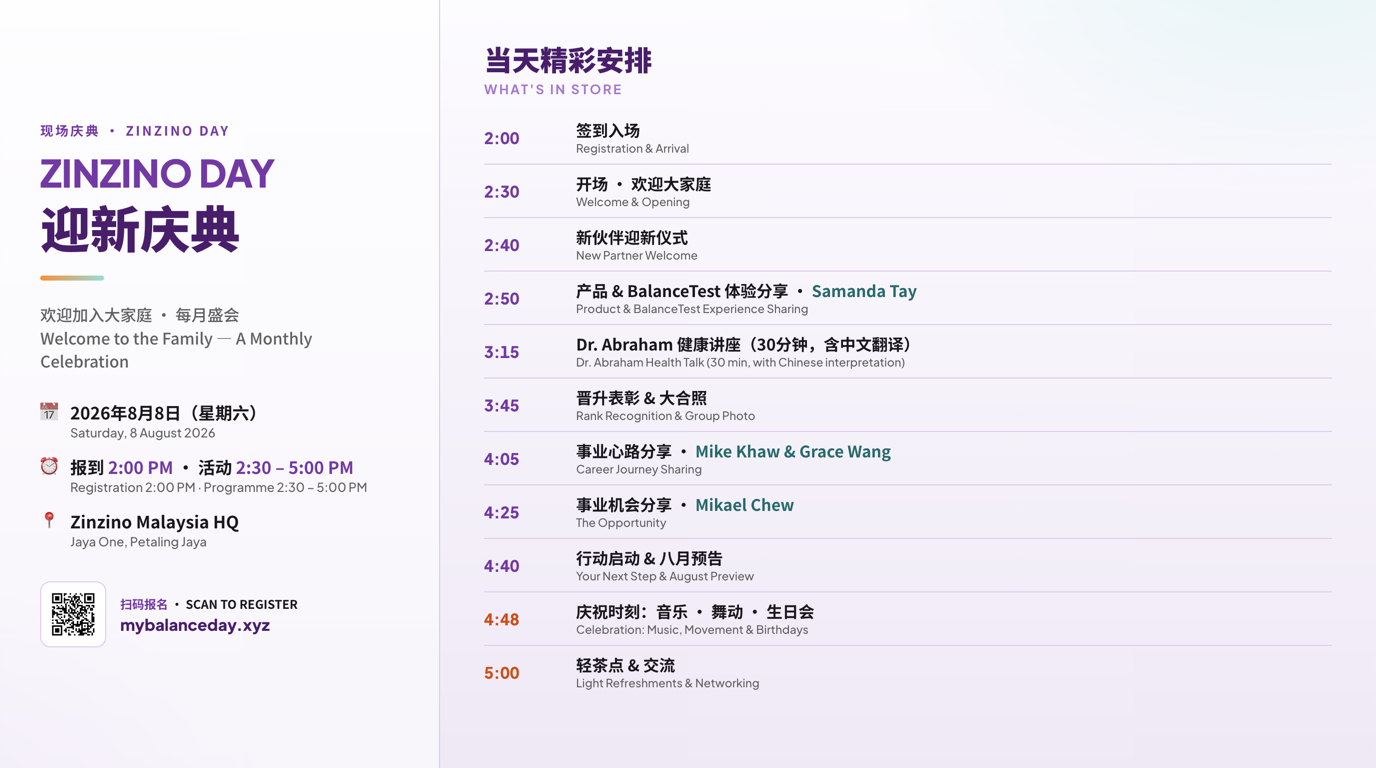The image size is (1376, 768).
Task: Click 欢迎加入大家庭 • 每月盛会 text
Action: [140, 315]
